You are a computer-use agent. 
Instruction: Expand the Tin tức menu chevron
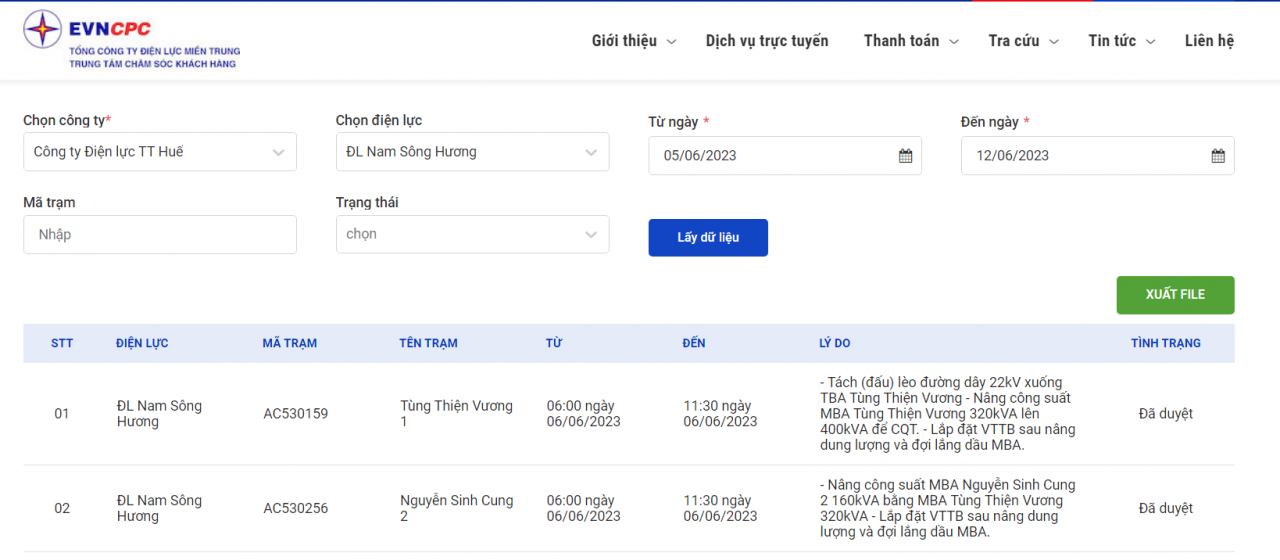coord(1151,42)
